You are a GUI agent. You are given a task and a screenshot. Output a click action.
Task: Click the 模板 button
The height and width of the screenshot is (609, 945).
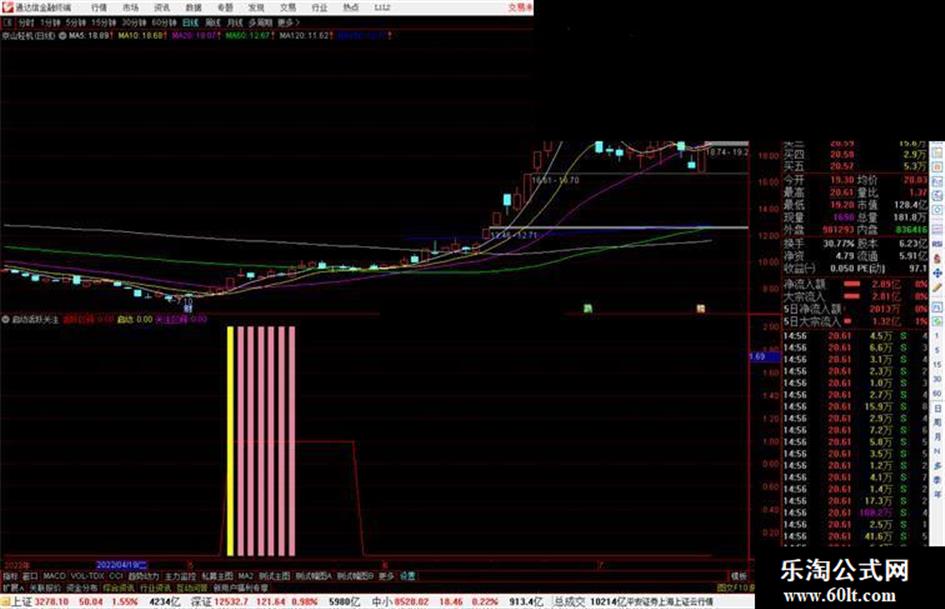pyautogui.click(x=738, y=576)
